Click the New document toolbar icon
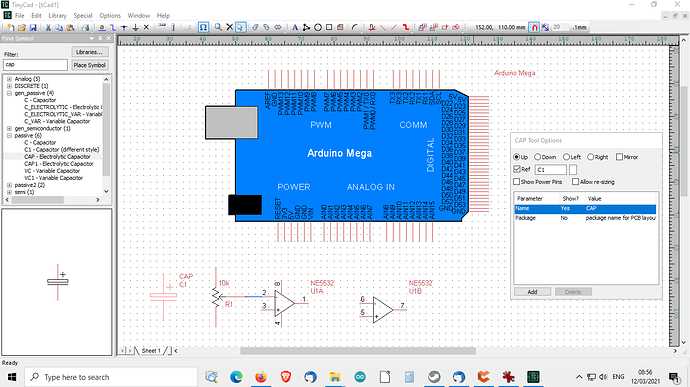The height and width of the screenshot is (387, 690). (x=10, y=27)
